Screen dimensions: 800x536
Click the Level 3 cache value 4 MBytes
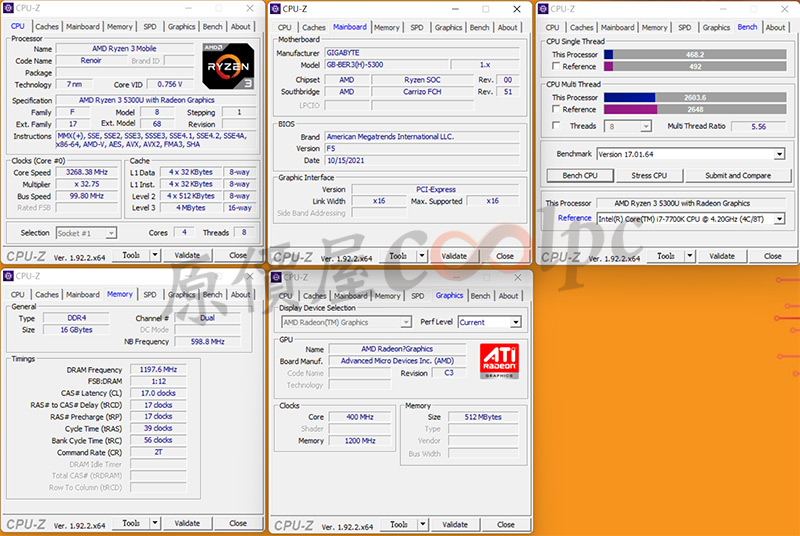coord(191,208)
